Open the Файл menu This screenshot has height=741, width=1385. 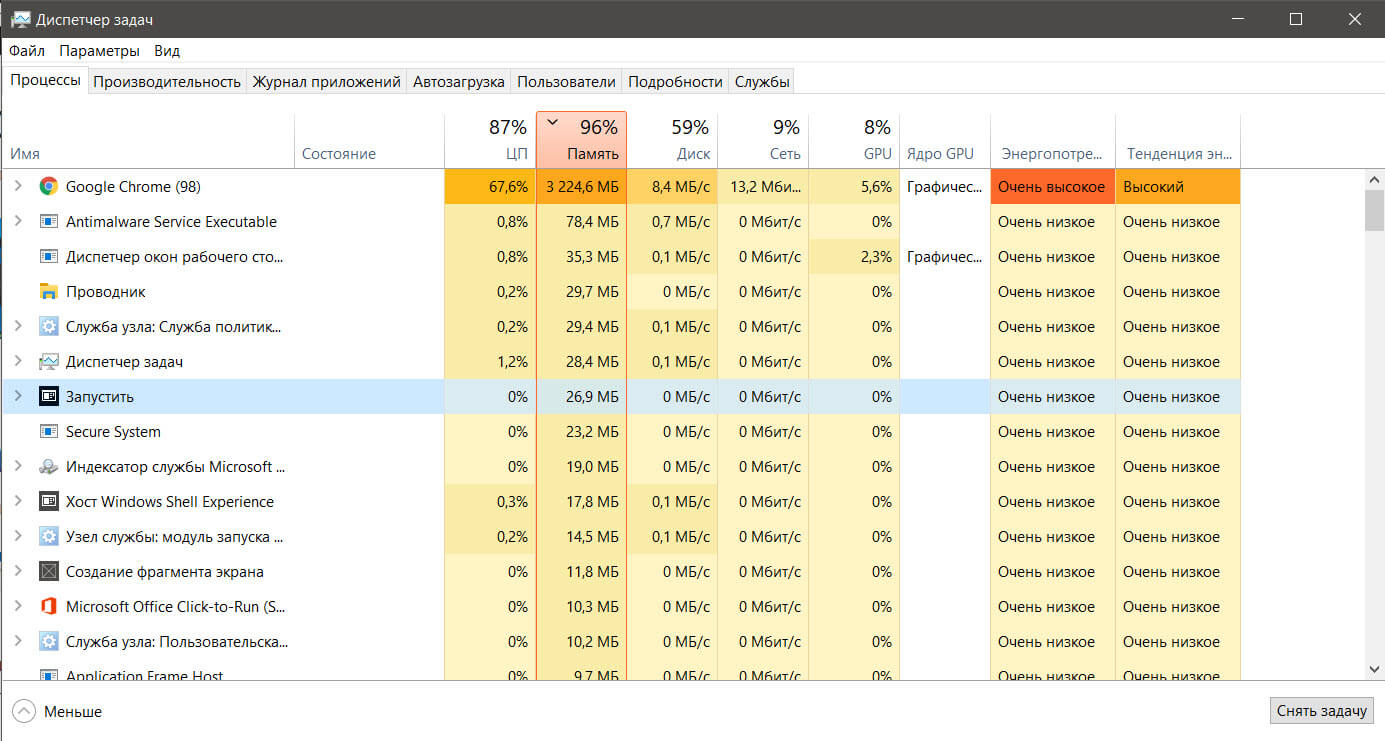(x=27, y=51)
